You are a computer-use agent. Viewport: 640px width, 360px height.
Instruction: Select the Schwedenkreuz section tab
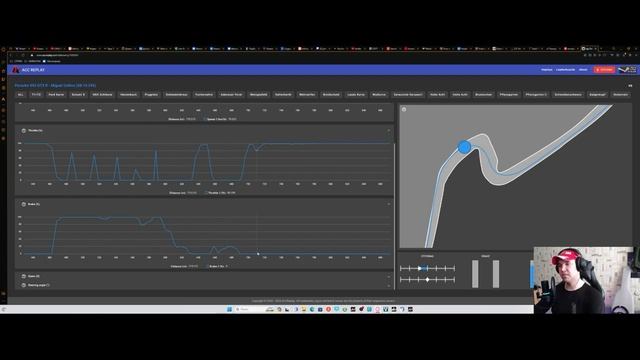click(176, 94)
